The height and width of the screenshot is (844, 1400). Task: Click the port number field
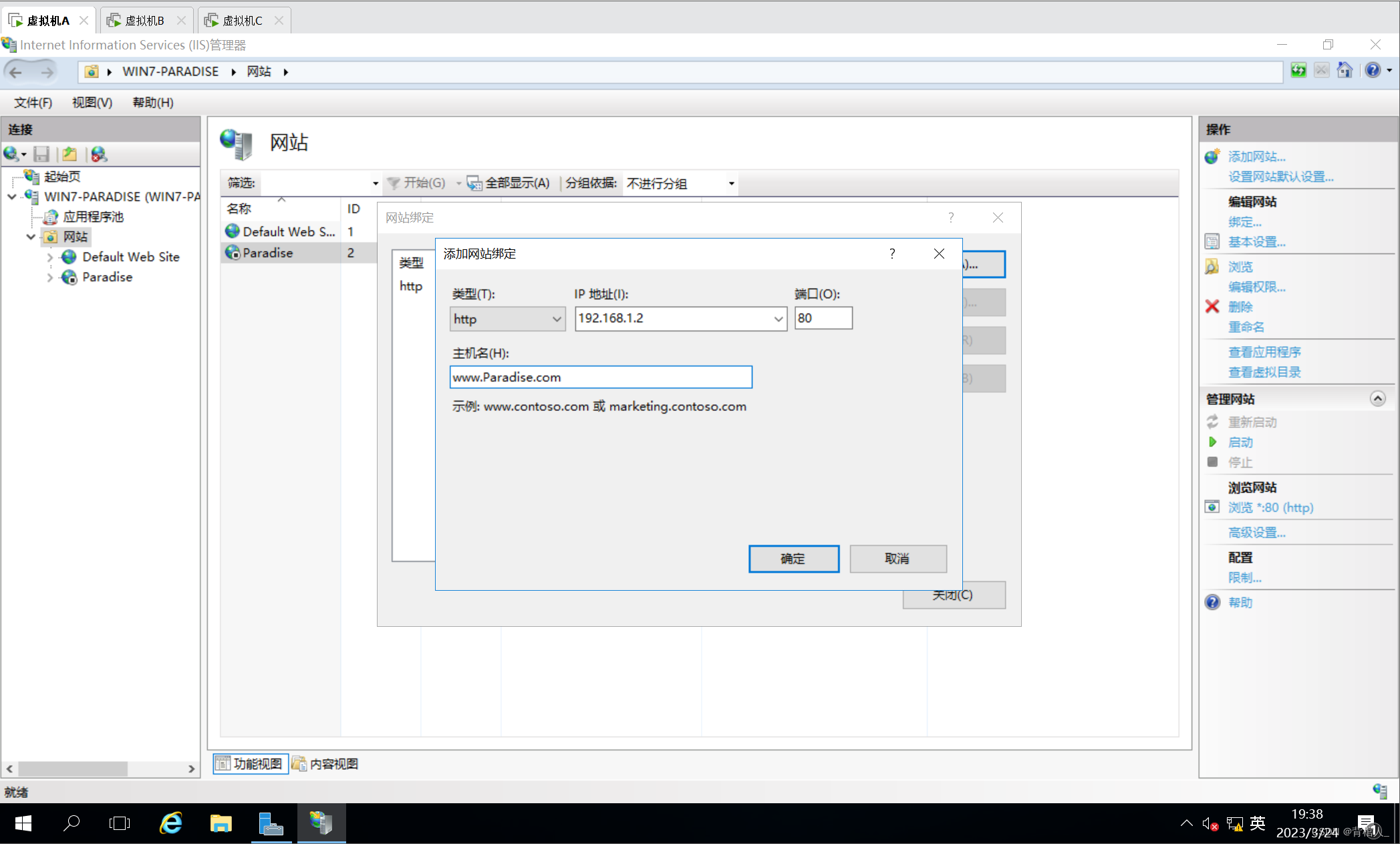tap(823, 318)
